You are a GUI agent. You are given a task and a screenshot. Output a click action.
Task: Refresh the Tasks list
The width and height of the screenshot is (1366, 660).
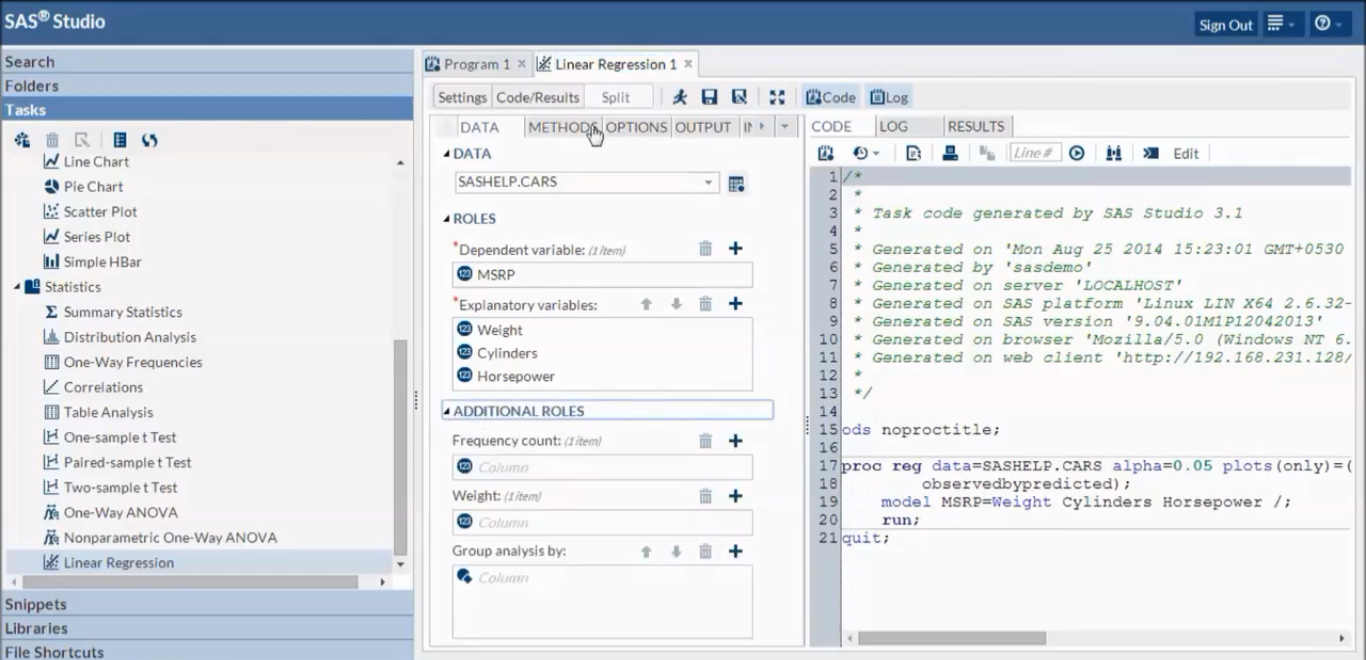pos(149,140)
